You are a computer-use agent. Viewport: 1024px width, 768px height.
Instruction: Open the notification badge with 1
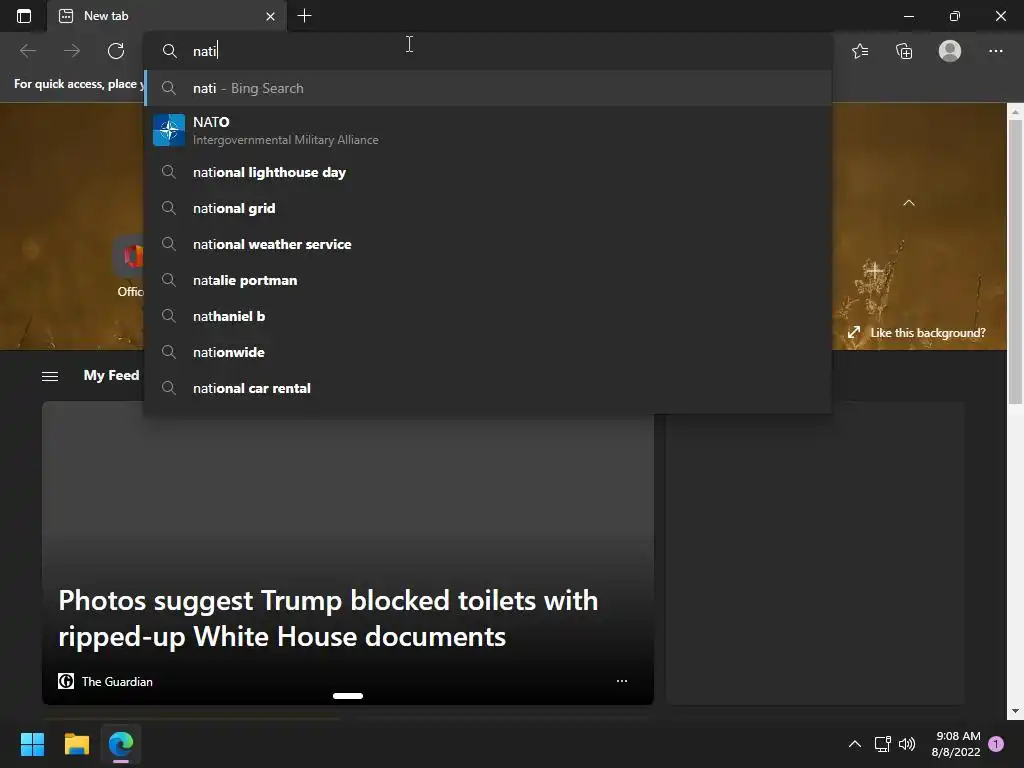pyautogui.click(x=996, y=744)
